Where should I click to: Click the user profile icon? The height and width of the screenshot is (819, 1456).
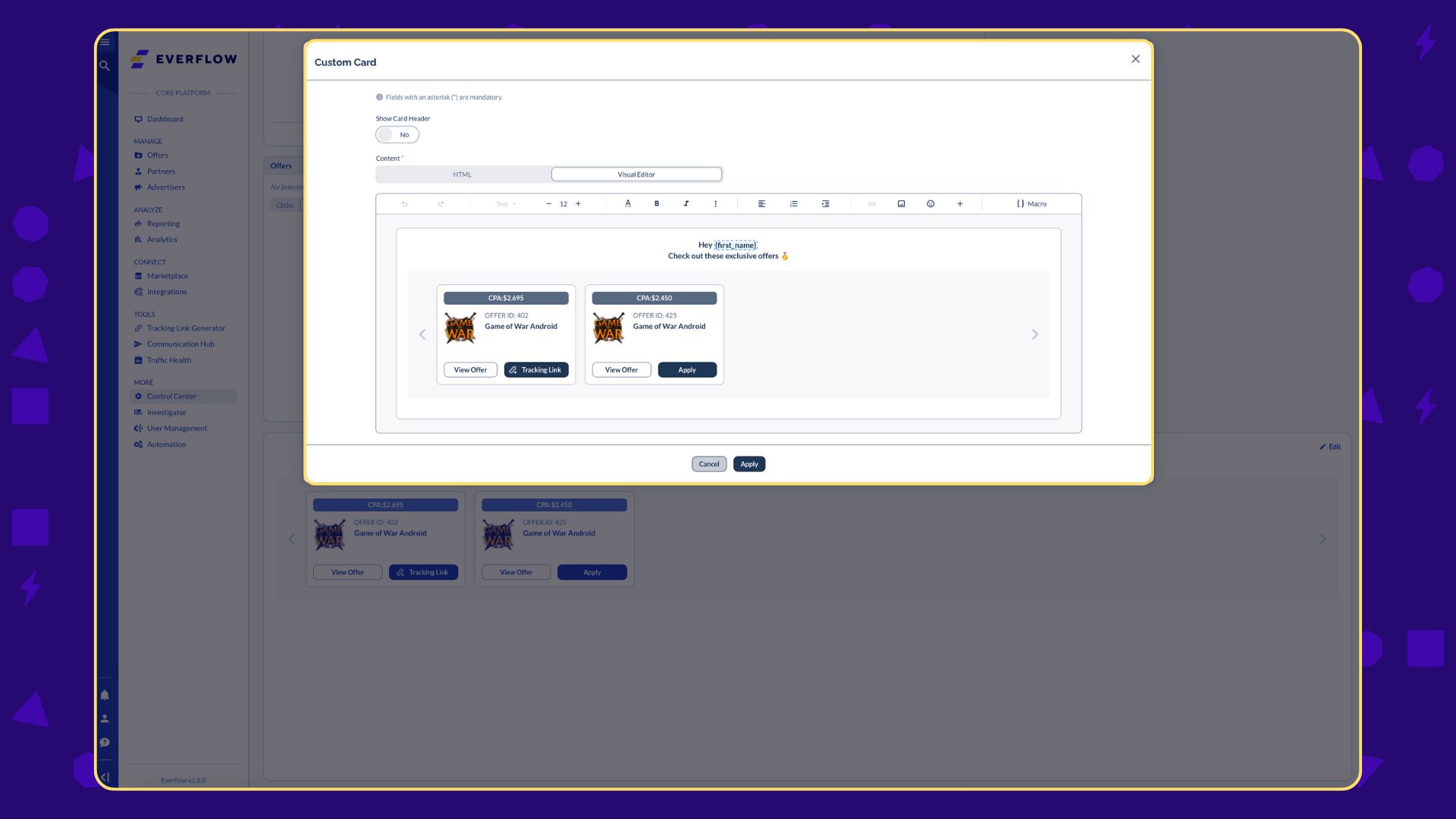coord(105,719)
